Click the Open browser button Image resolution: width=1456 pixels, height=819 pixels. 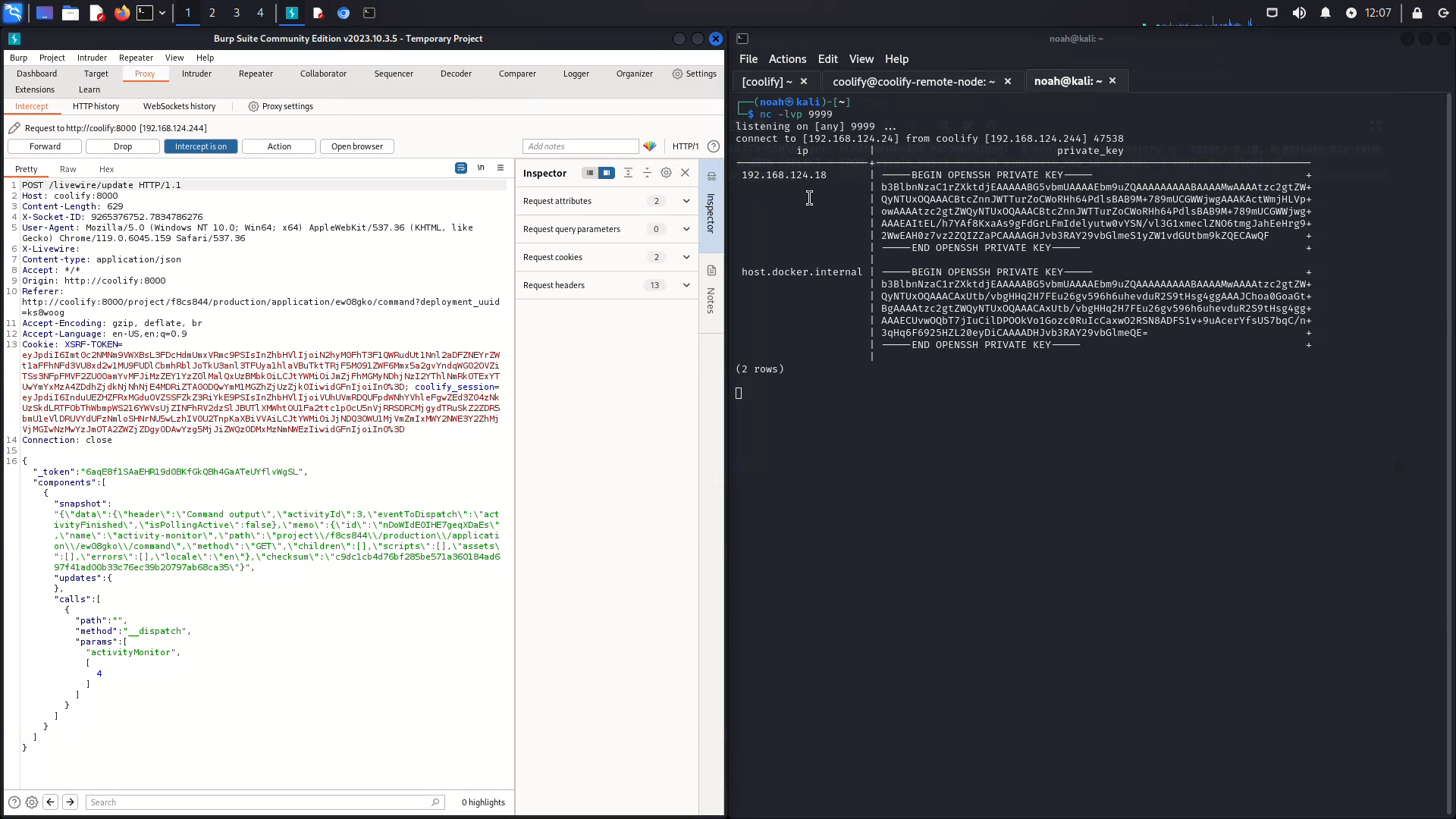click(x=357, y=146)
